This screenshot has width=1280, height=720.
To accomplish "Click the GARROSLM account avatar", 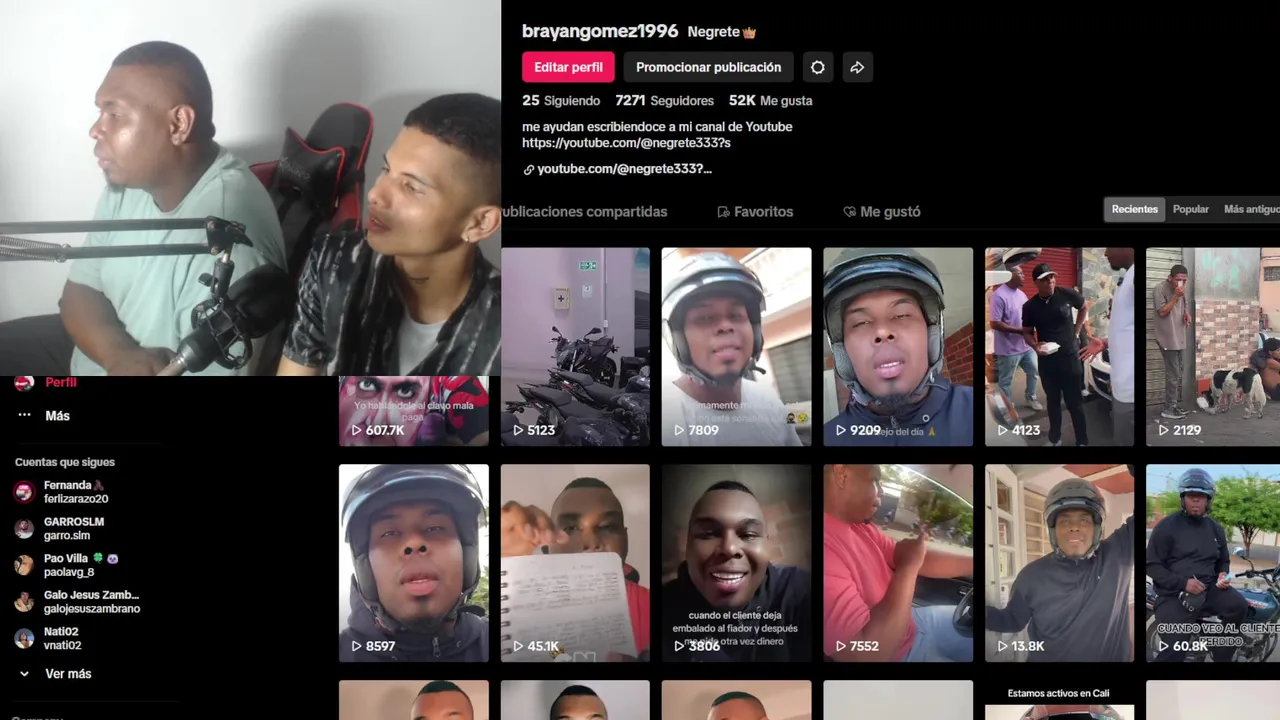I will pyautogui.click(x=25, y=529).
